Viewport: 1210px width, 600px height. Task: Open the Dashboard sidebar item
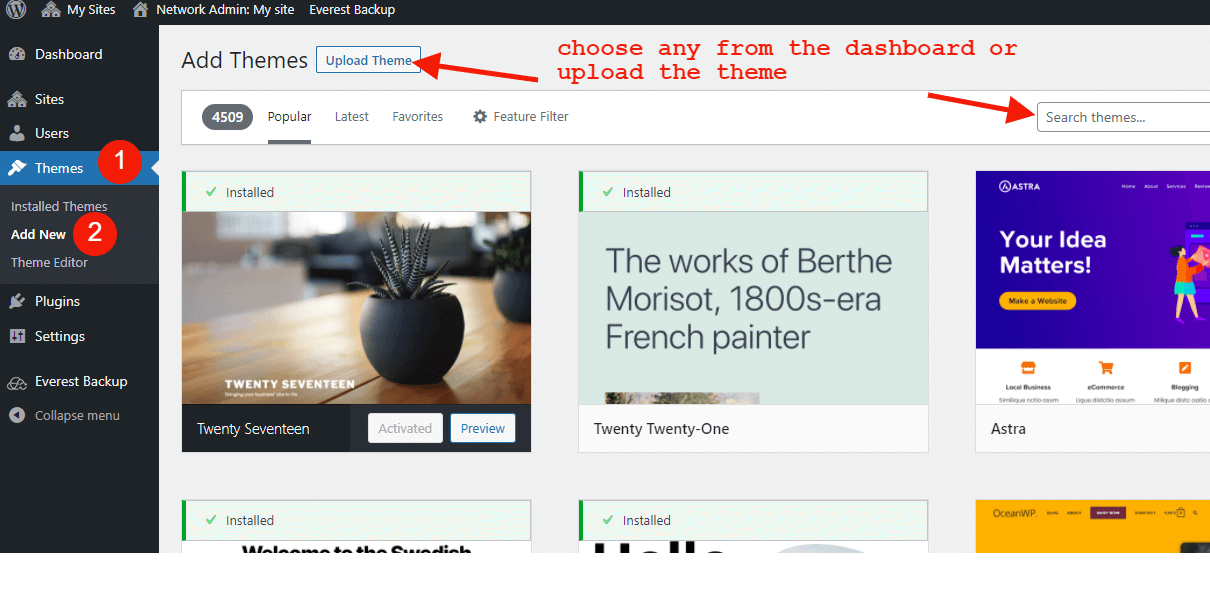[68, 54]
